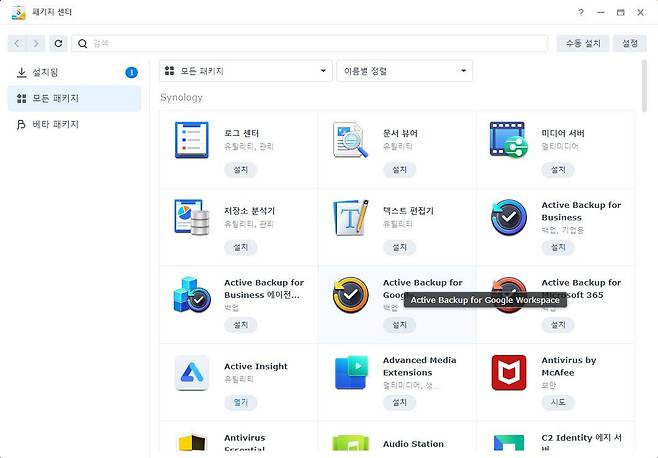Open the All Packages (모든 패키지) category dropdown

point(245,71)
